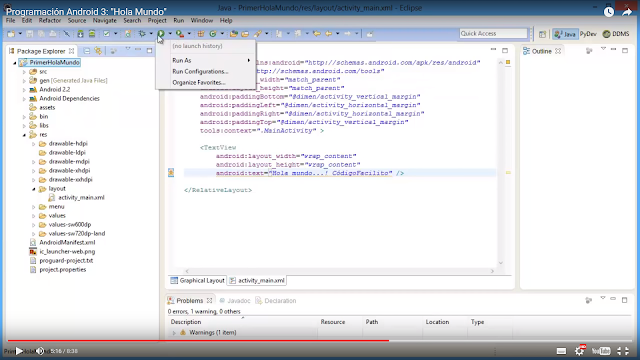The image size is (640, 360).
Task: Open the Window menu
Action: click(x=202, y=20)
